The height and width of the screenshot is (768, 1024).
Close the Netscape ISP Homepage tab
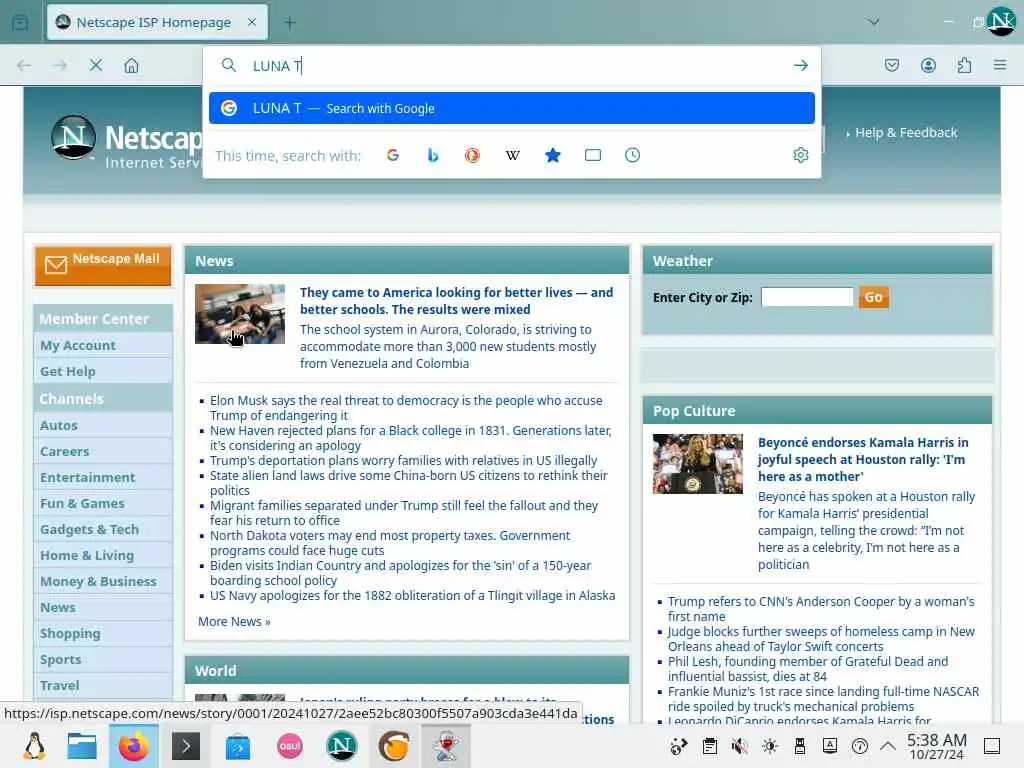(252, 22)
